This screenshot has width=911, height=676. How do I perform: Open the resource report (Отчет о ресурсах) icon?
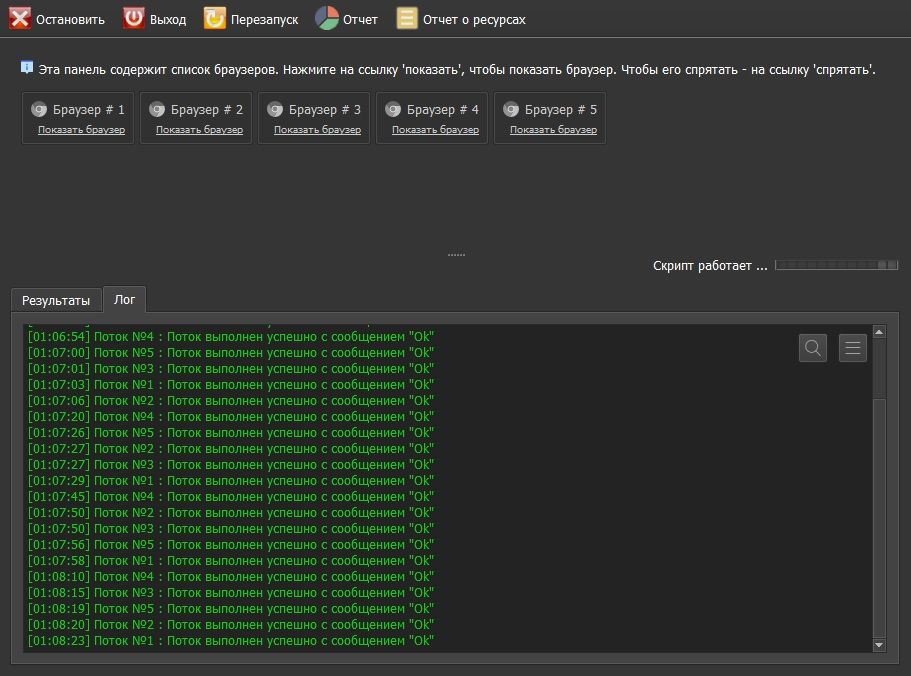[407, 19]
